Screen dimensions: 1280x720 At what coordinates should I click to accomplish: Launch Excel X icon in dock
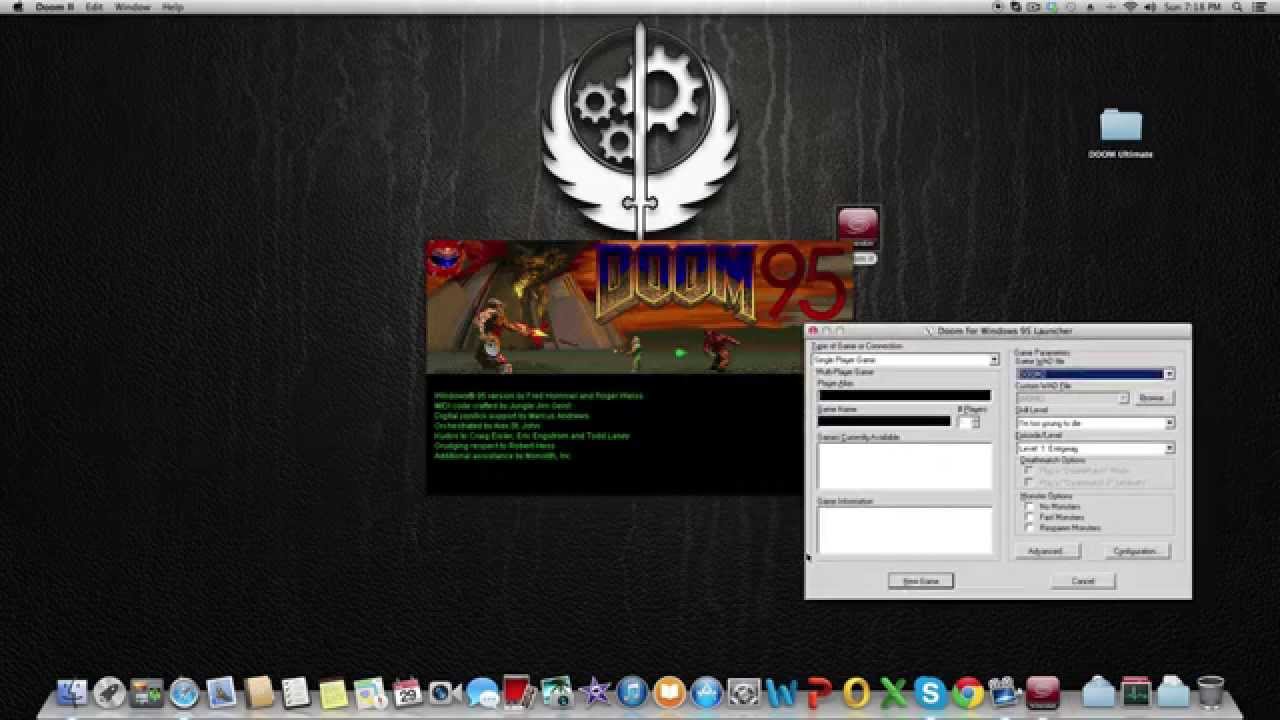tap(893, 692)
